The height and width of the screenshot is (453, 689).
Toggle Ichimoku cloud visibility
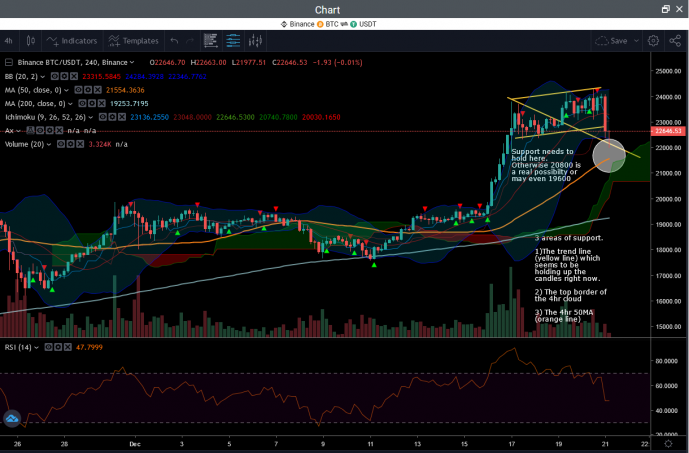pyautogui.click(x=102, y=117)
